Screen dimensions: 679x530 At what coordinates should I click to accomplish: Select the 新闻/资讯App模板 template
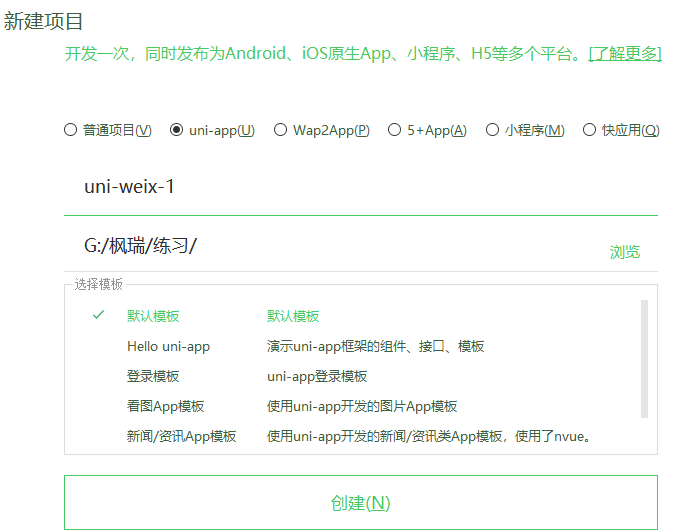(181, 436)
